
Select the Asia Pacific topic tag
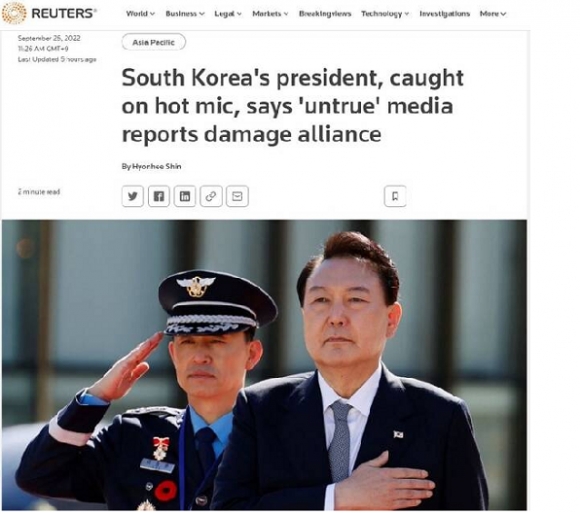pyautogui.click(x=154, y=42)
